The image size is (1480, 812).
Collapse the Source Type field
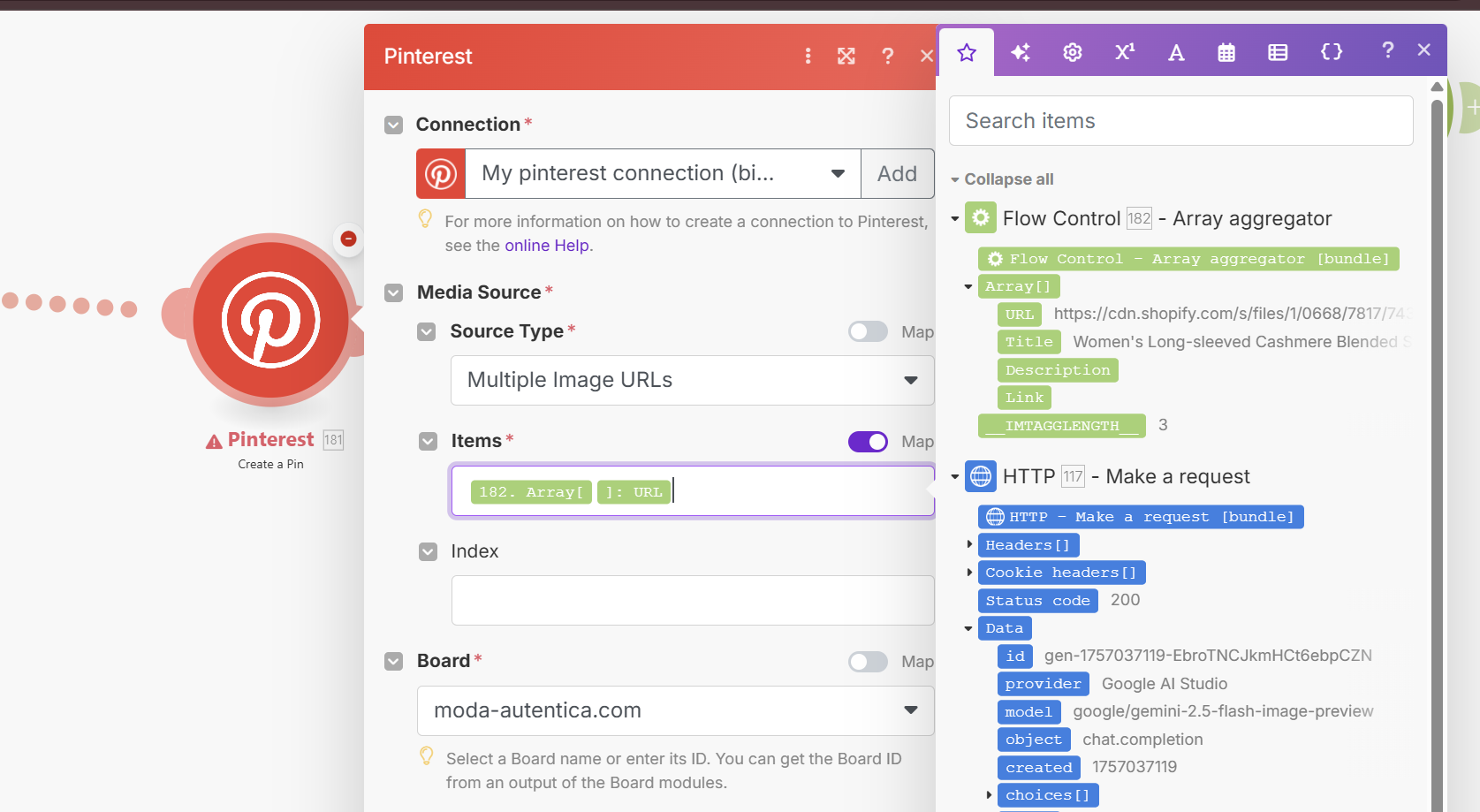(x=427, y=331)
